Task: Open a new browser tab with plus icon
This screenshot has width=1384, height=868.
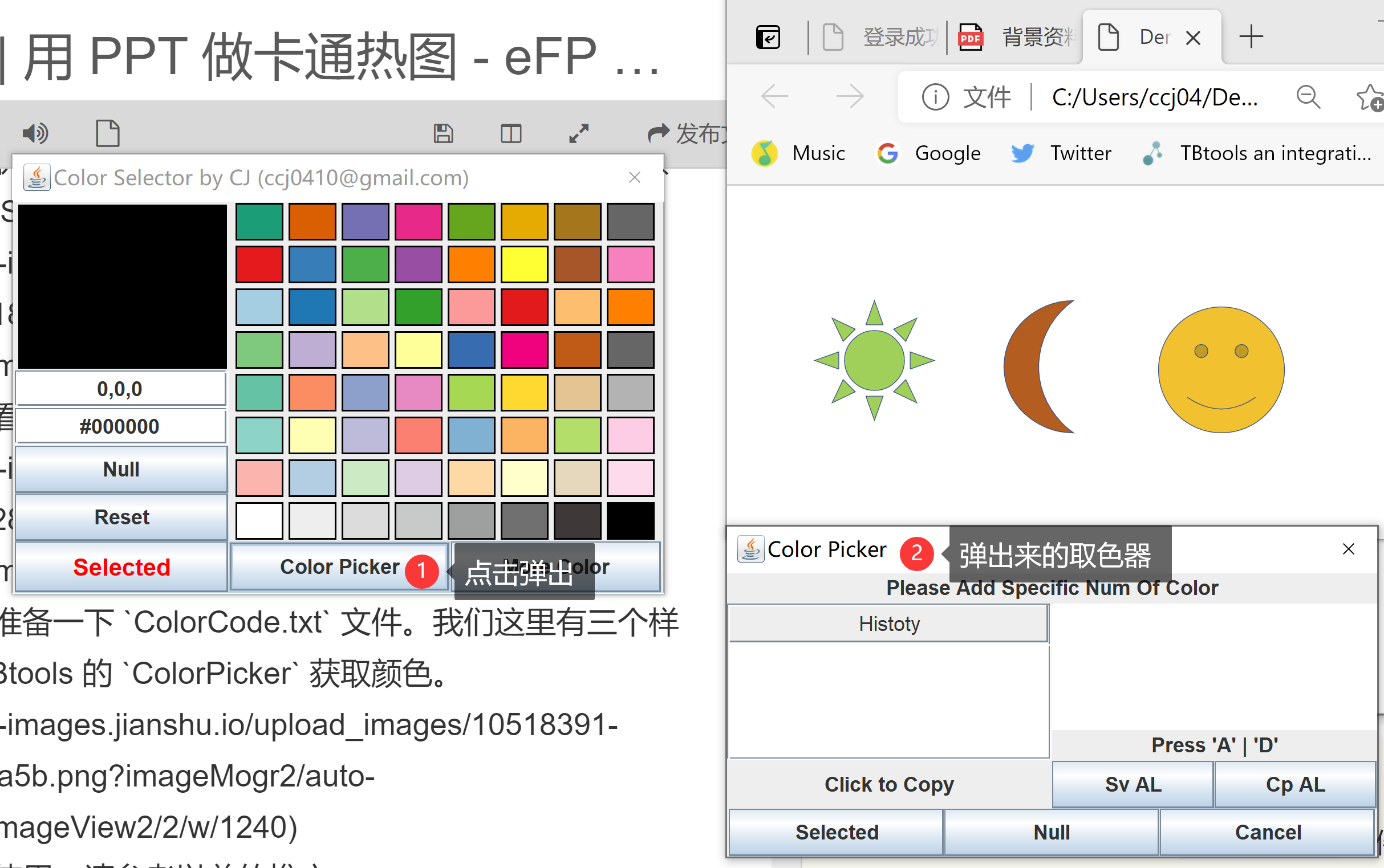Action: 1251,36
